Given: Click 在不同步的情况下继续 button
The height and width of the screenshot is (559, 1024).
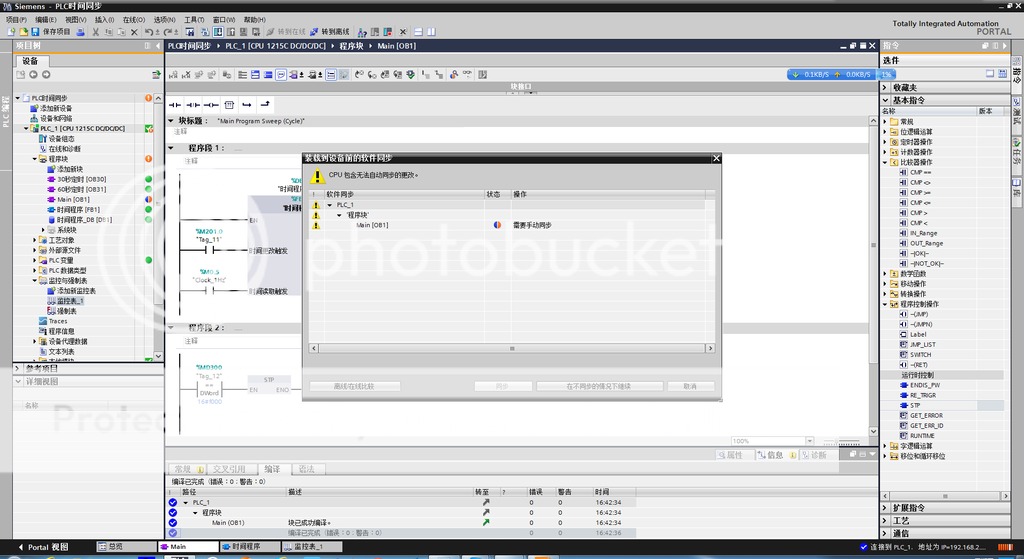Looking at the screenshot, I should [x=598, y=386].
